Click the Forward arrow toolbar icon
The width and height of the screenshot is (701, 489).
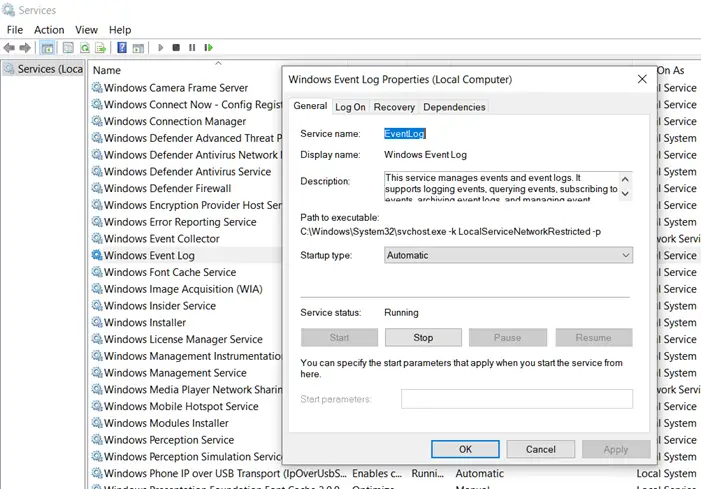click(x=25, y=47)
